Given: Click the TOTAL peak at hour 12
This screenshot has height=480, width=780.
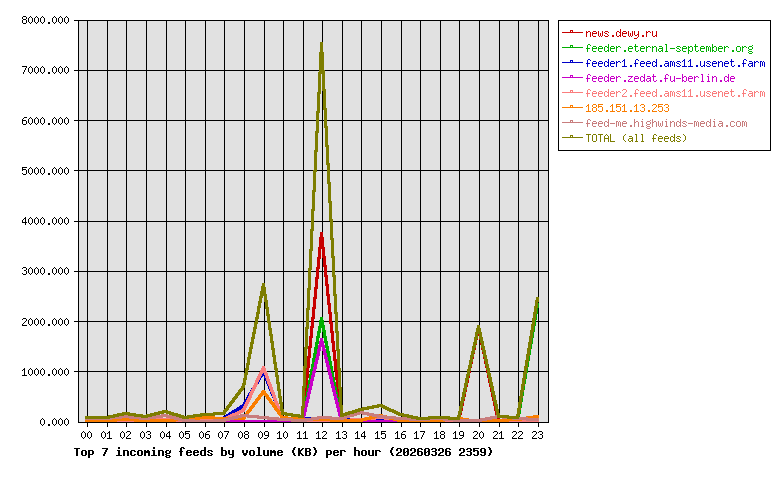Looking at the screenshot, I should 322,44.
